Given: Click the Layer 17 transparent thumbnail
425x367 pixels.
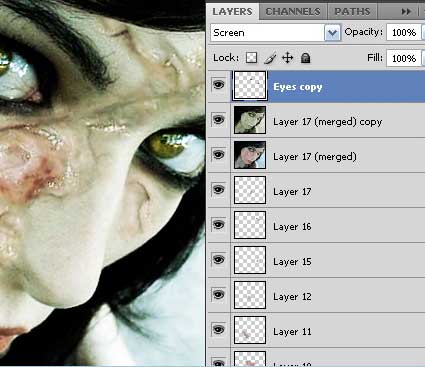Looking at the screenshot, I should point(250,190).
